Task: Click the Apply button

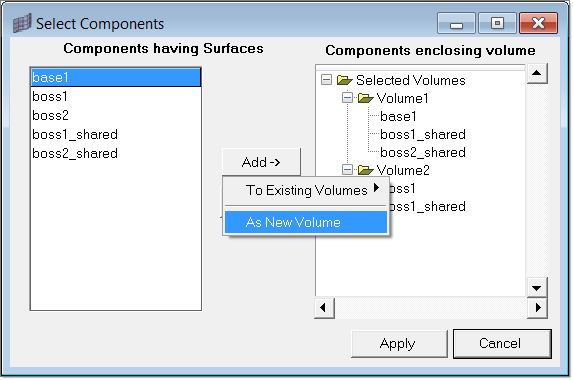Action: [399, 343]
